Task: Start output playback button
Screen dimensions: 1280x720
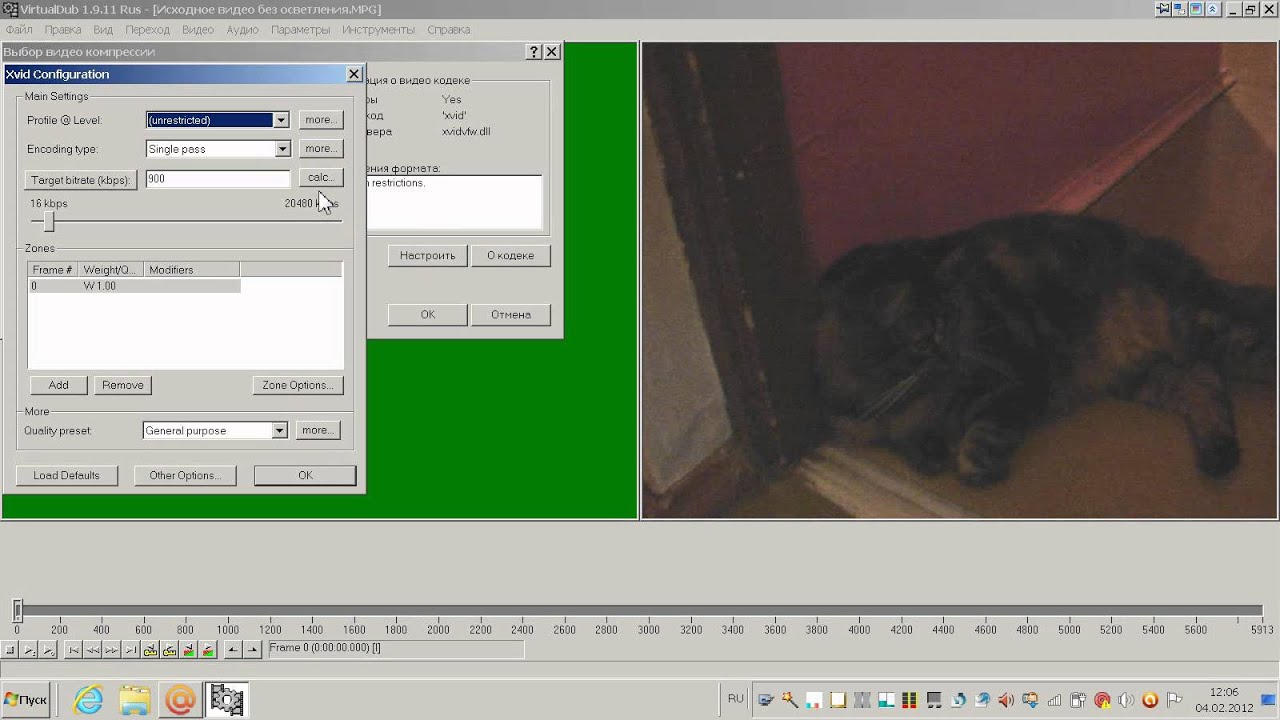Action: coord(48,650)
